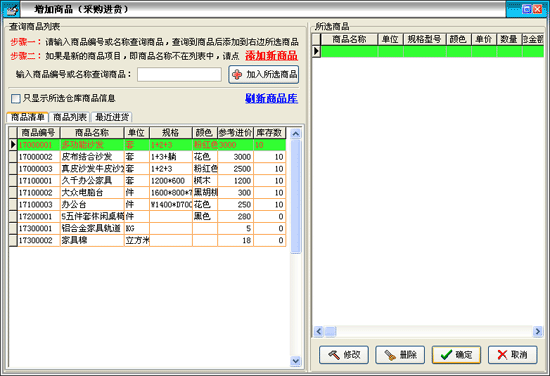Open the 最近进货 tab
The image size is (550, 376).
pyautogui.click(x=112, y=117)
